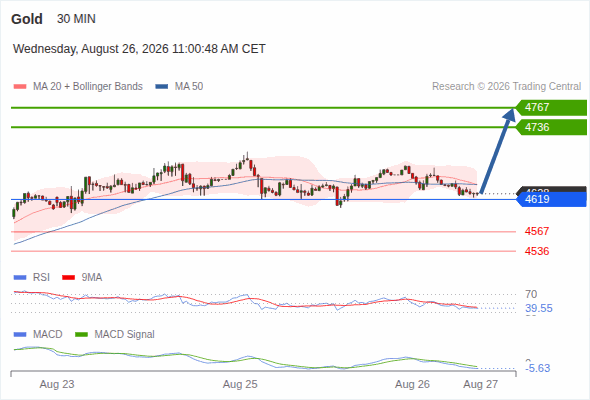Click the Gold chart title
The width and height of the screenshot is (590, 400).
27,19
